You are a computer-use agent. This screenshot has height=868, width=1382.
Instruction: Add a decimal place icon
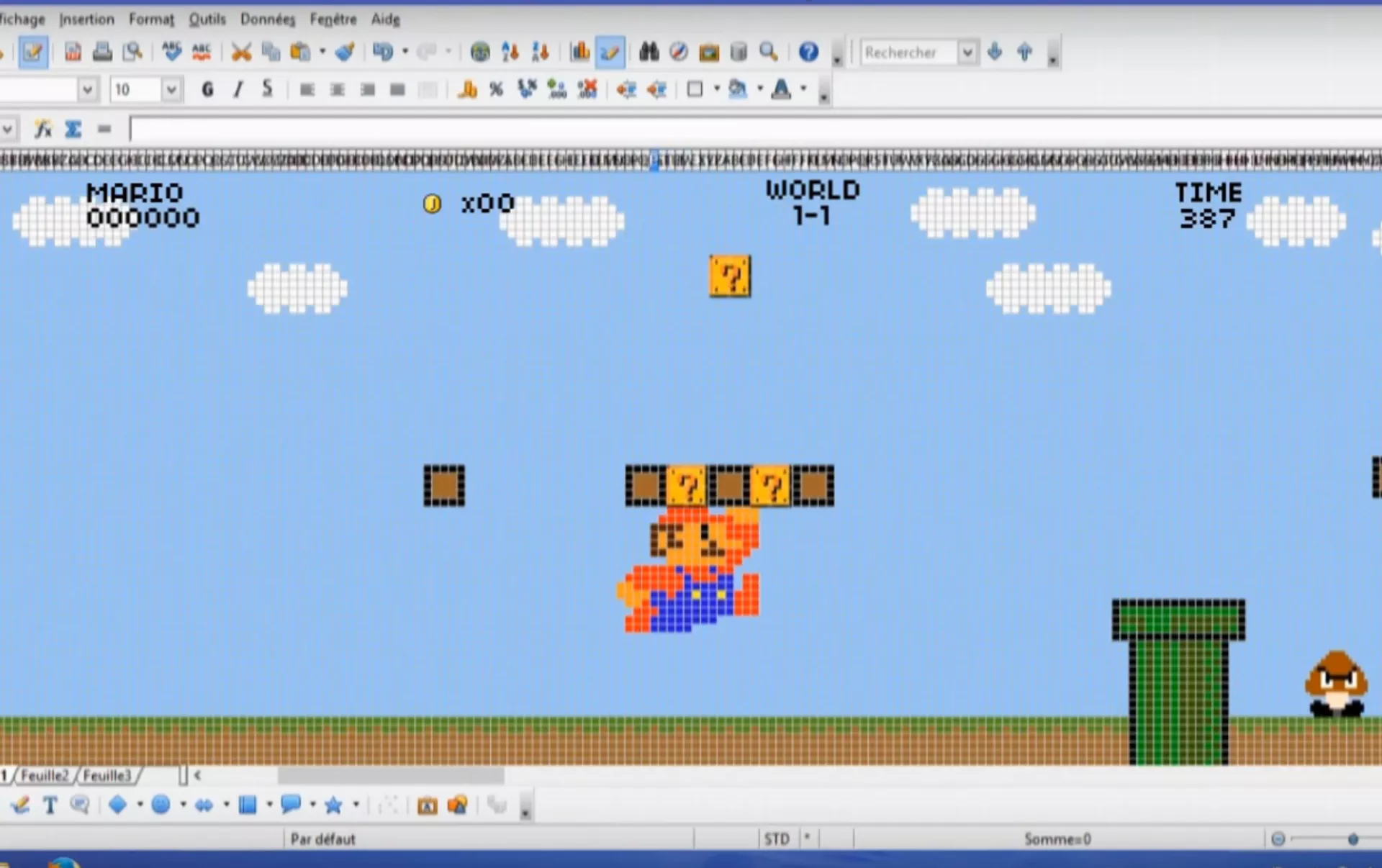[557, 89]
